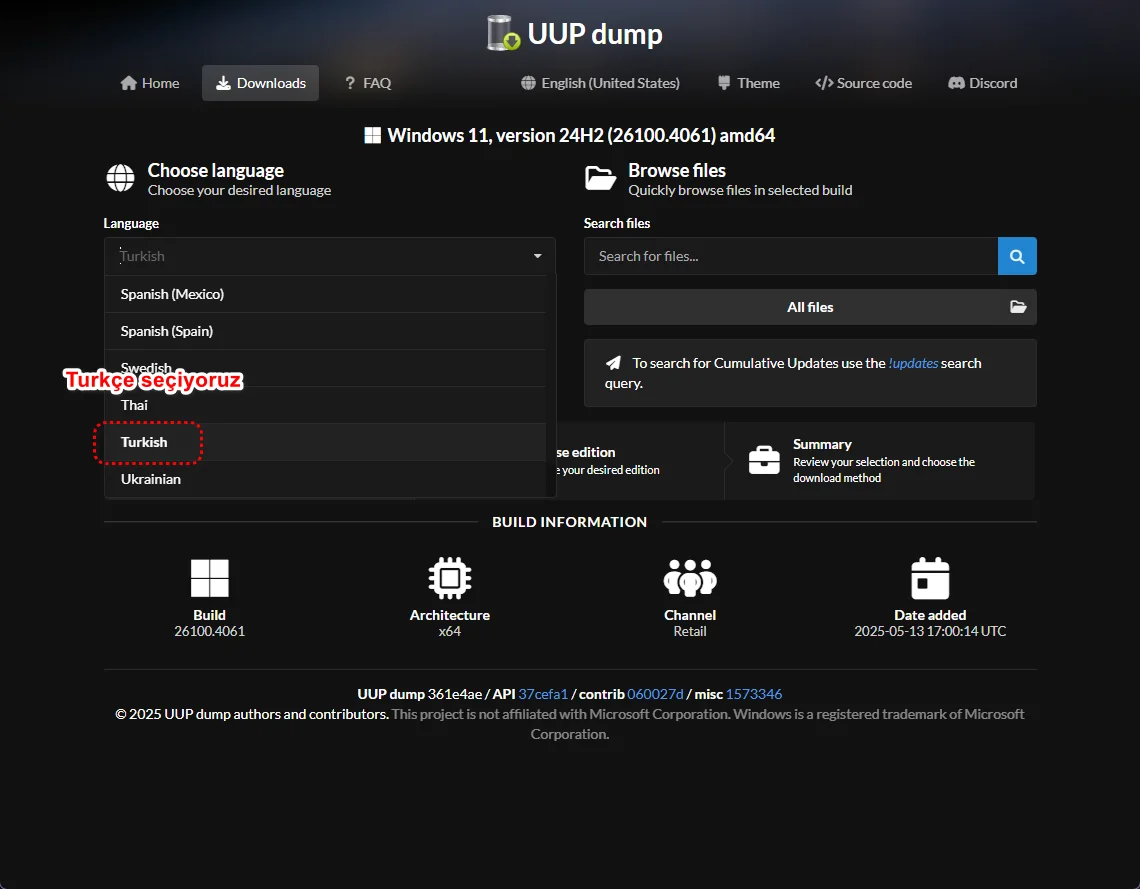Select Turkish from language list
The width and height of the screenshot is (1140, 889).
[x=325, y=442]
